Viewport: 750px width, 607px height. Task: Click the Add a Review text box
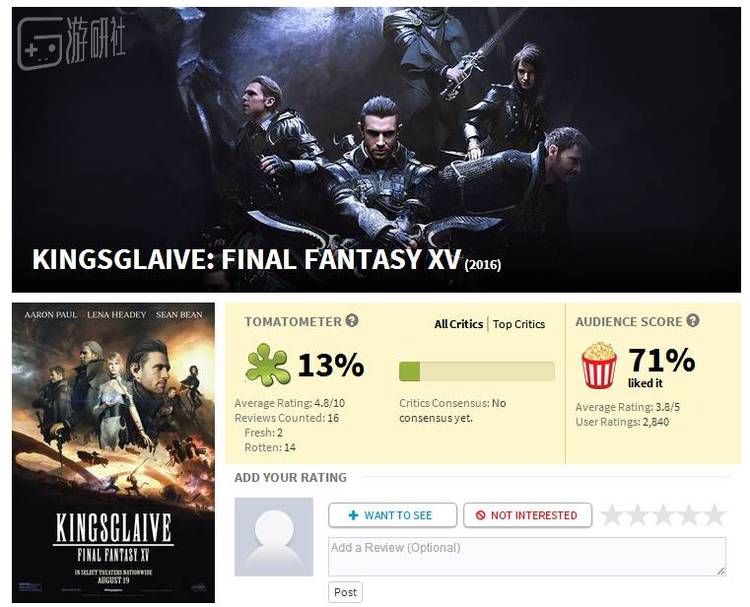point(527,557)
